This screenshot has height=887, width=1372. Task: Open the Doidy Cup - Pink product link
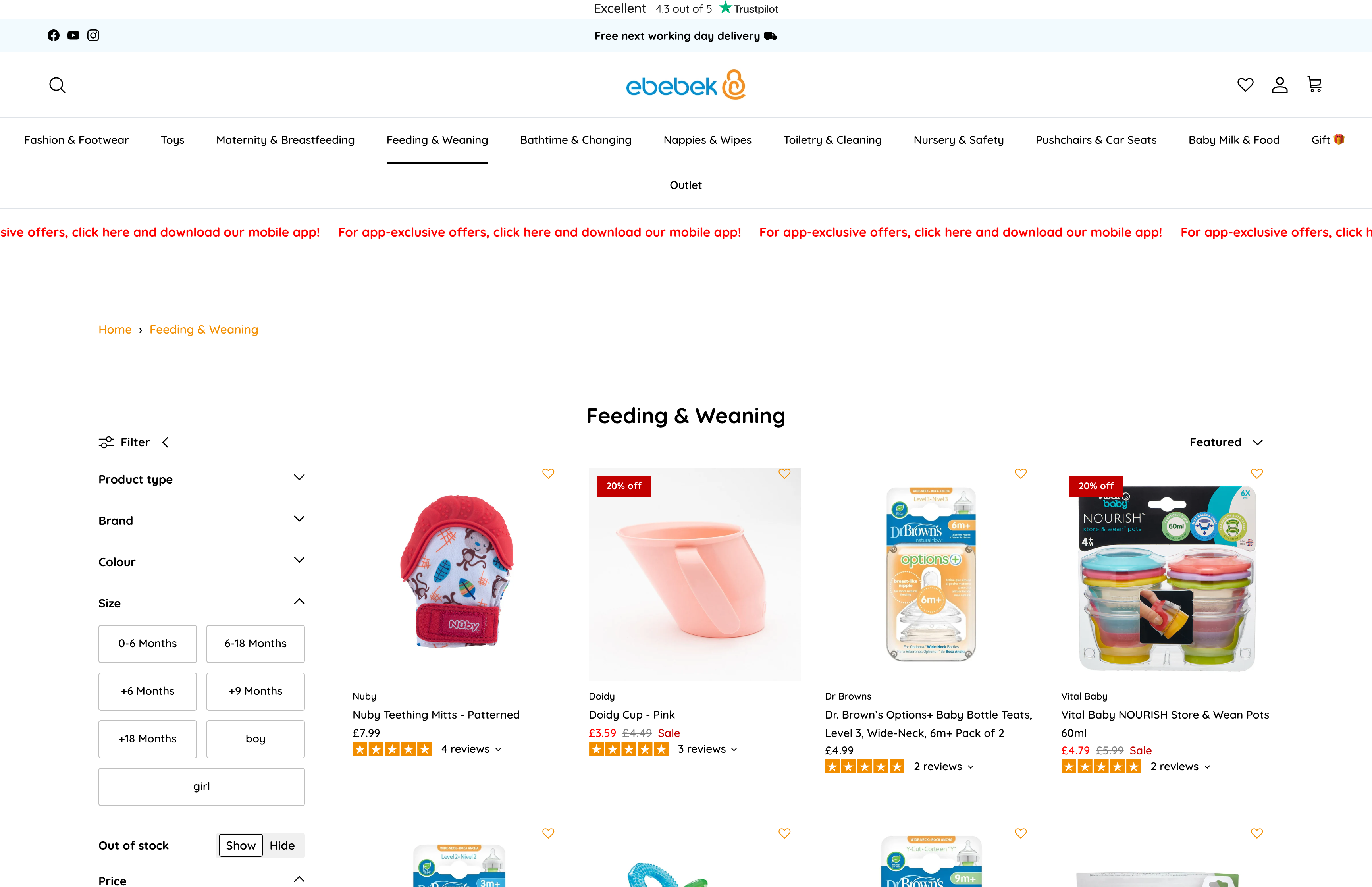(632, 715)
